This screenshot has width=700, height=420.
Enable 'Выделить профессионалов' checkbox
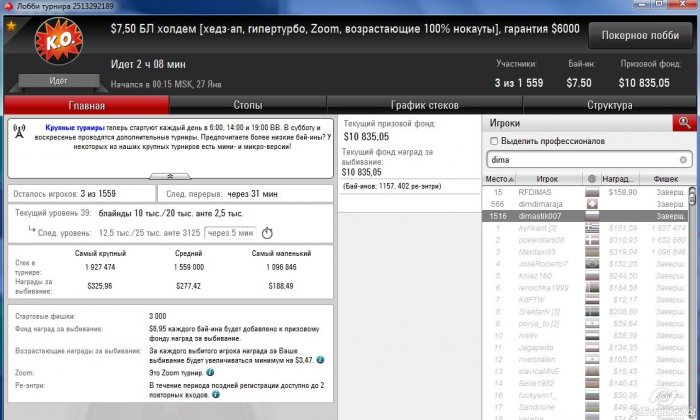tap(494, 141)
